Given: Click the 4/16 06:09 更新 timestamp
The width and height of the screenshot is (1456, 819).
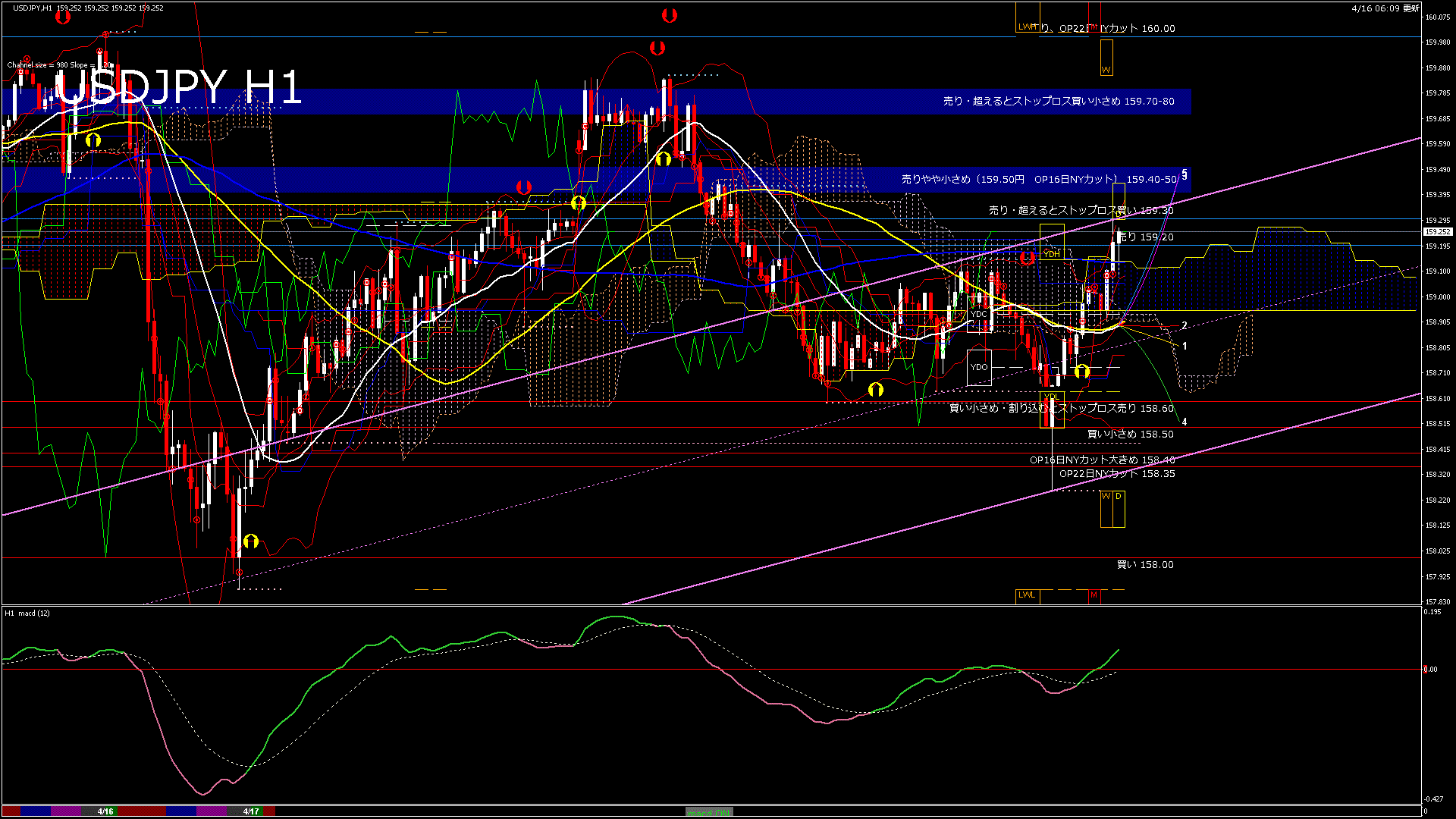Looking at the screenshot, I should point(1385,8).
